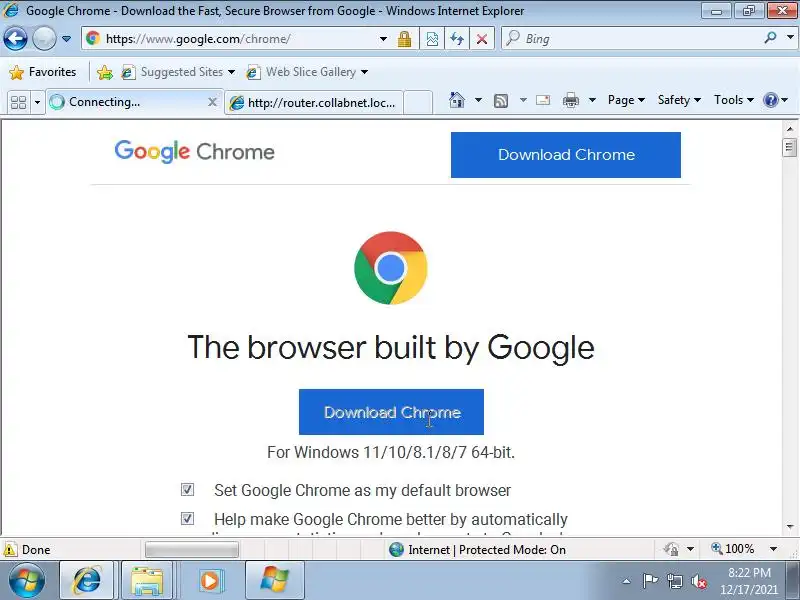Open the Windows Start menu
This screenshot has height=600, width=800.
[27, 580]
